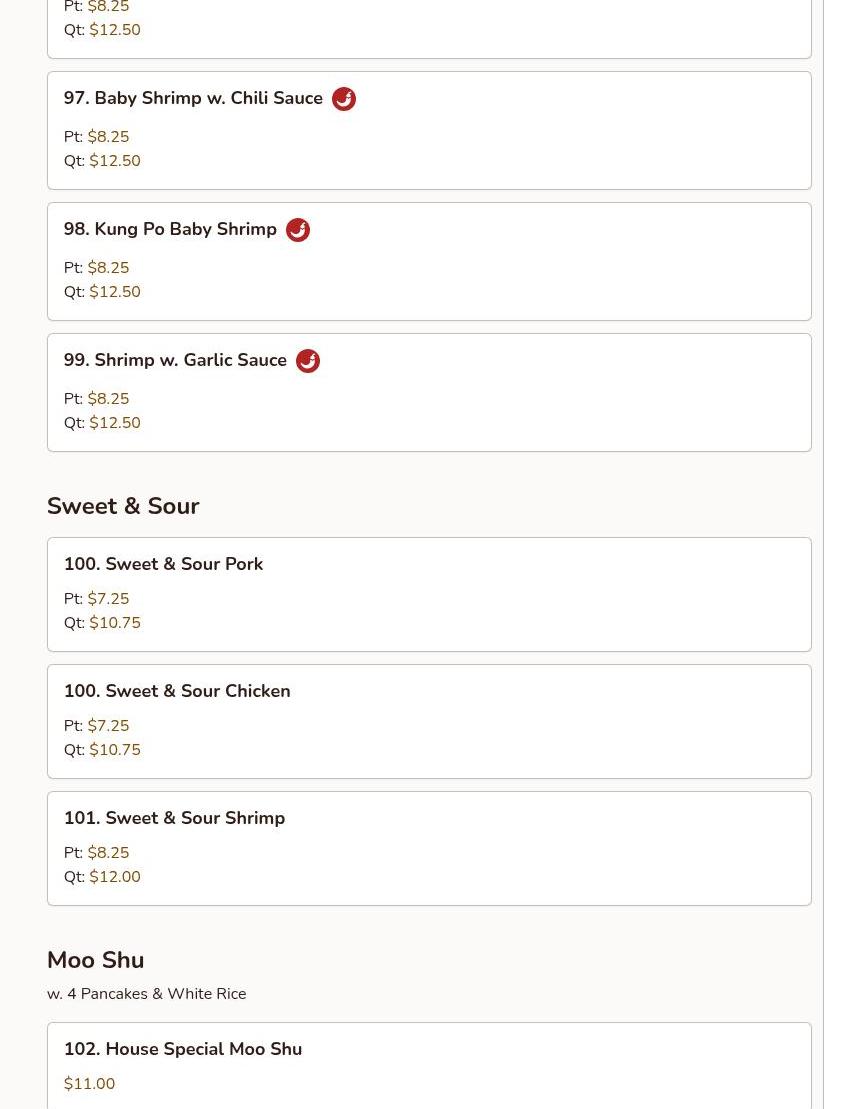Open 99. Shrimp w. Garlic Sauce item
This screenshot has height=1109, width=844.
pos(429,393)
